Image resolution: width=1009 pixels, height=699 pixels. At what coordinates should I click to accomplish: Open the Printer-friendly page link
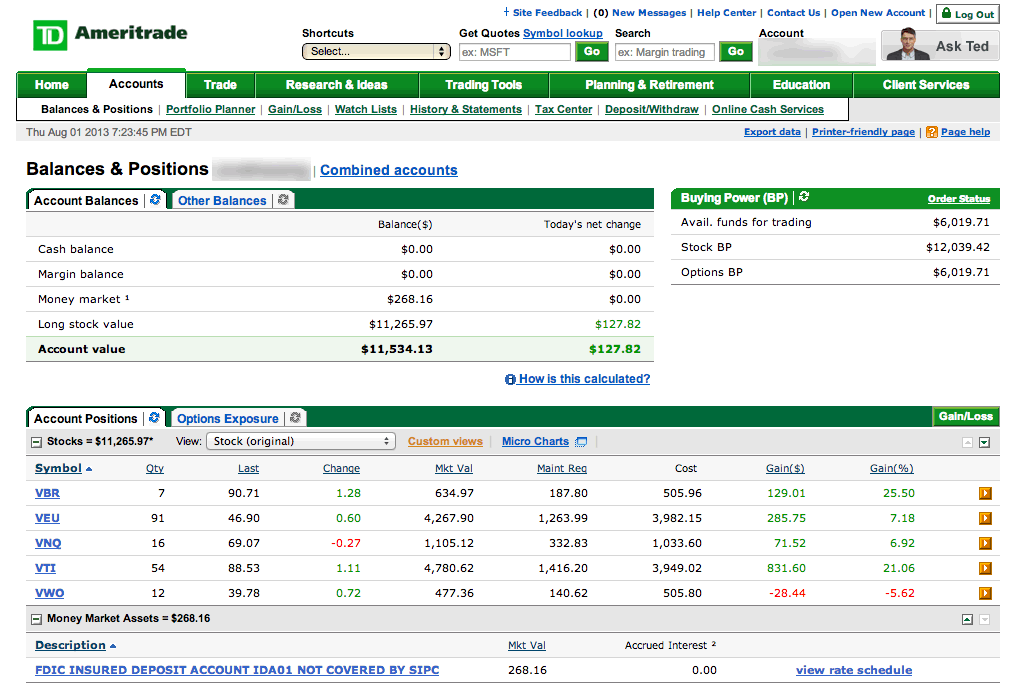[864, 132]
